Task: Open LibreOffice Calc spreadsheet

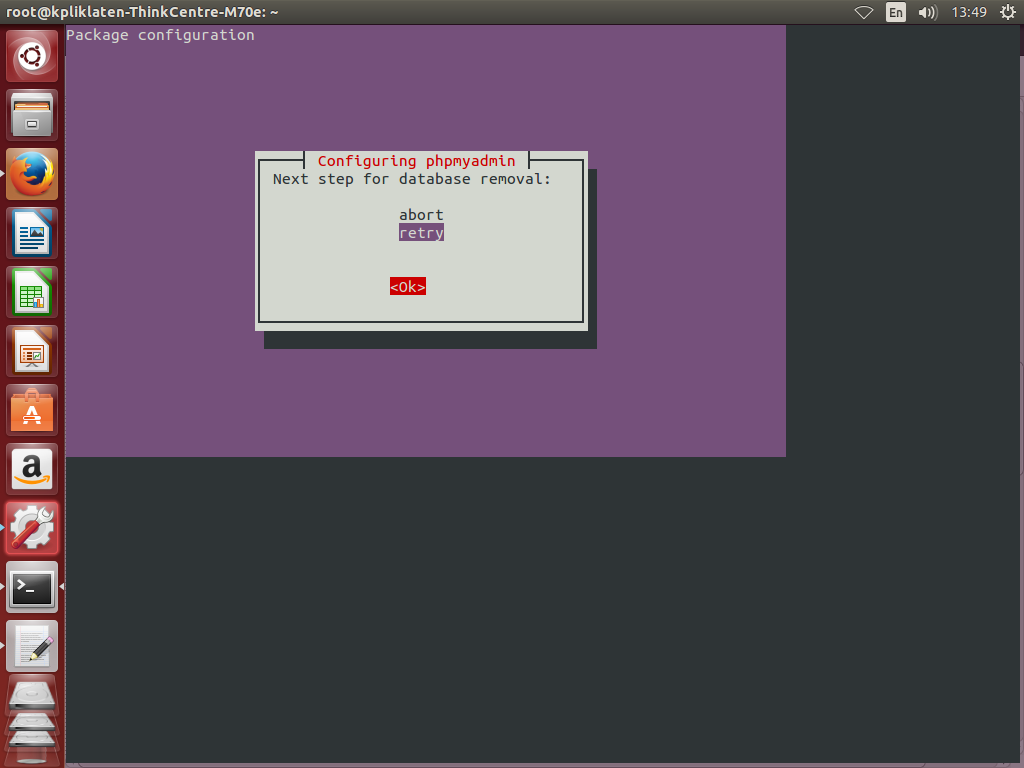Action: 32,292
